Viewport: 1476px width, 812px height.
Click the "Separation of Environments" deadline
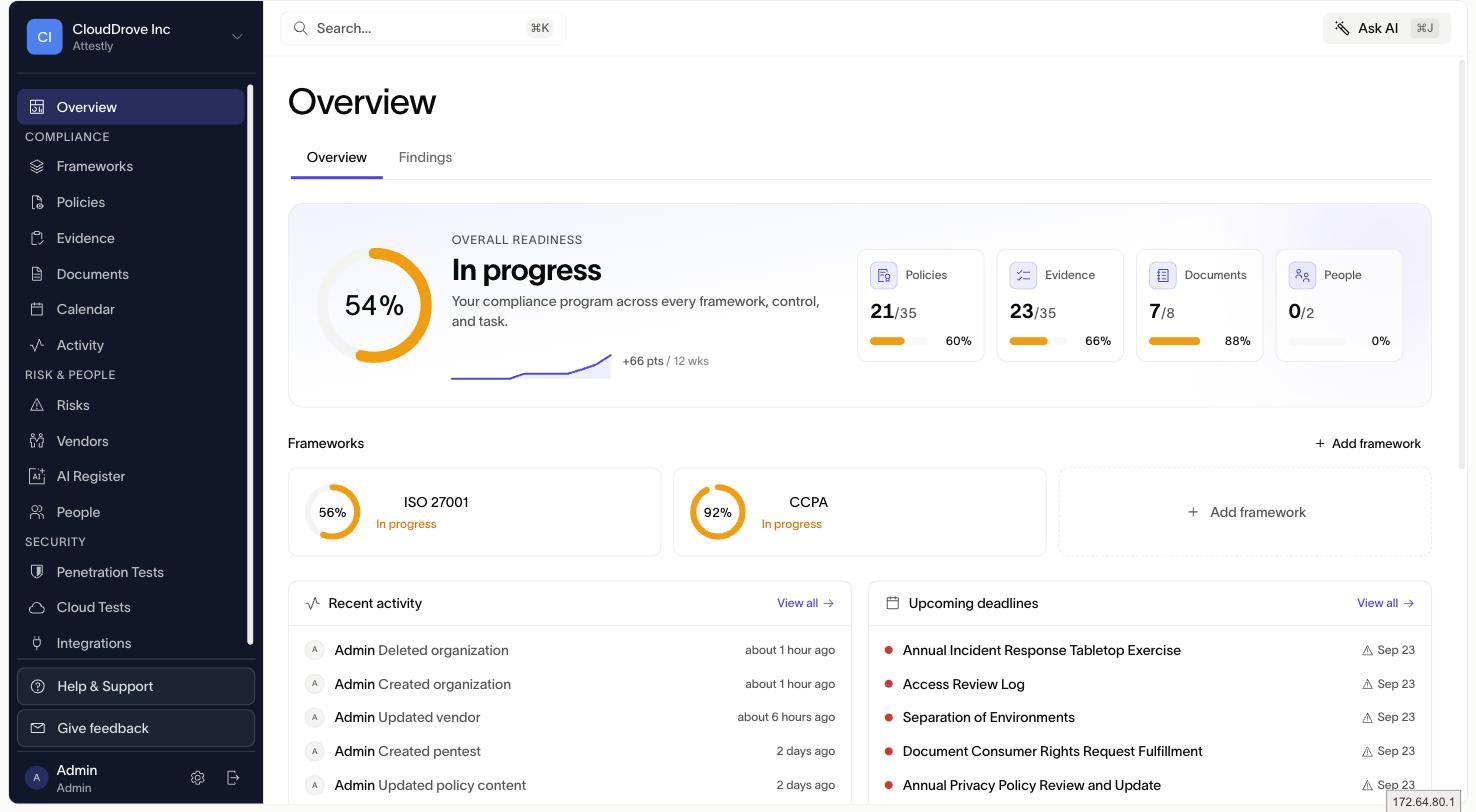coord(989,717)
